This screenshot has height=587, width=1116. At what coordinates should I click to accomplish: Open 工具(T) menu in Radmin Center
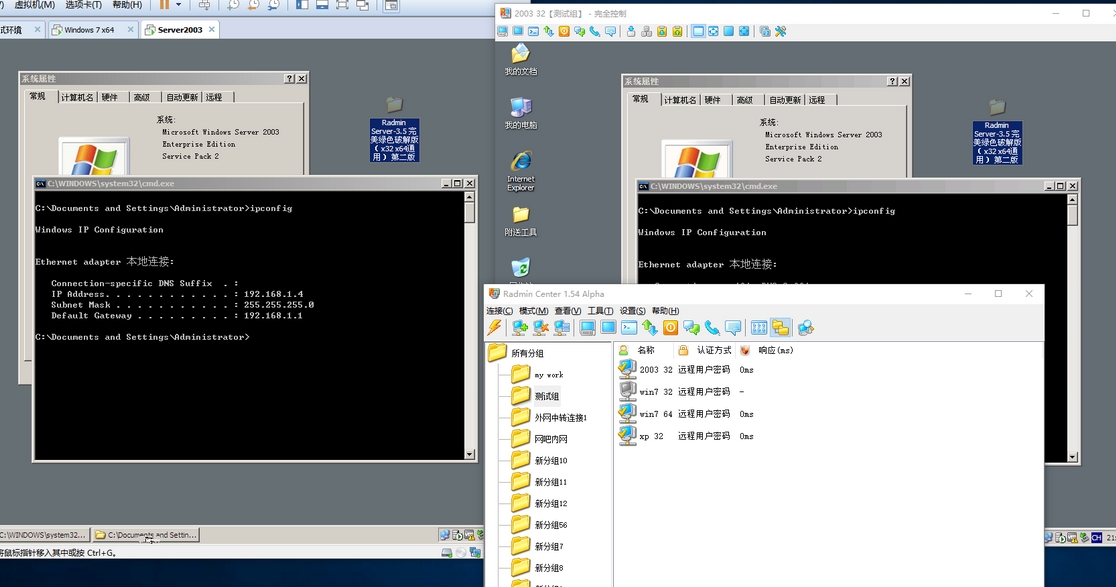[x=600, y=311]
